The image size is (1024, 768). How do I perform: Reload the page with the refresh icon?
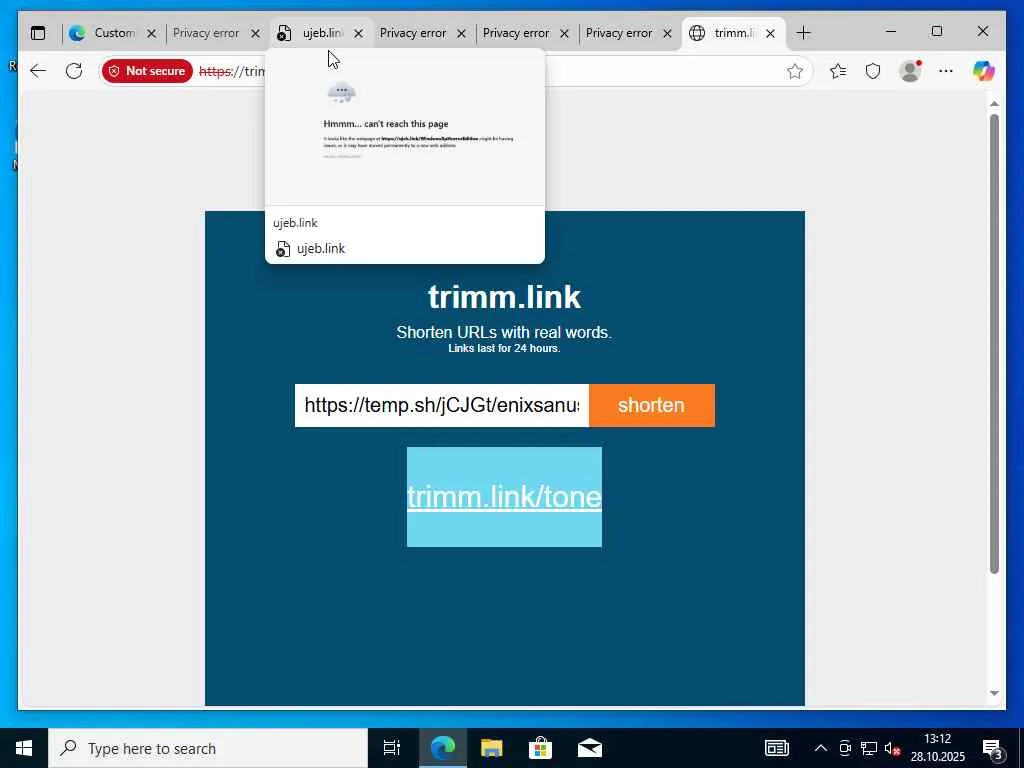pos(74,71)
